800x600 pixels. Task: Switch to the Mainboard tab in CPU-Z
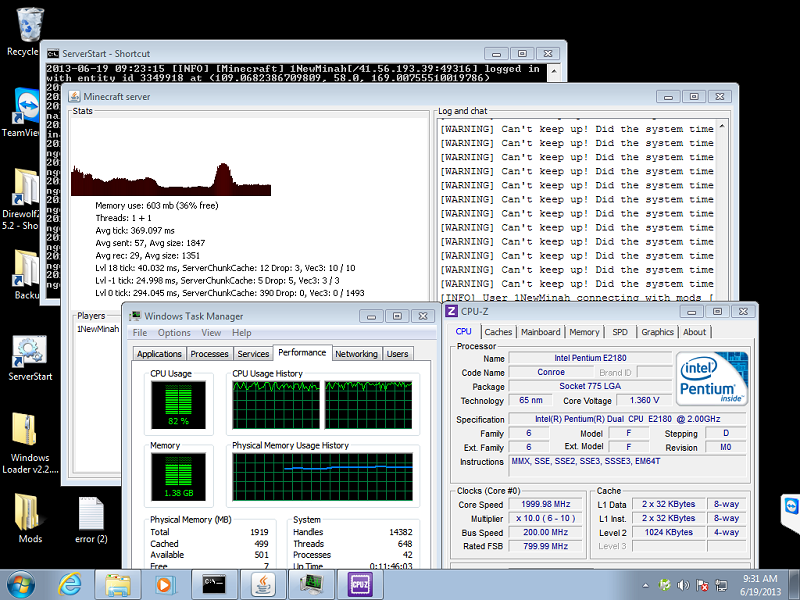[541, 332]
